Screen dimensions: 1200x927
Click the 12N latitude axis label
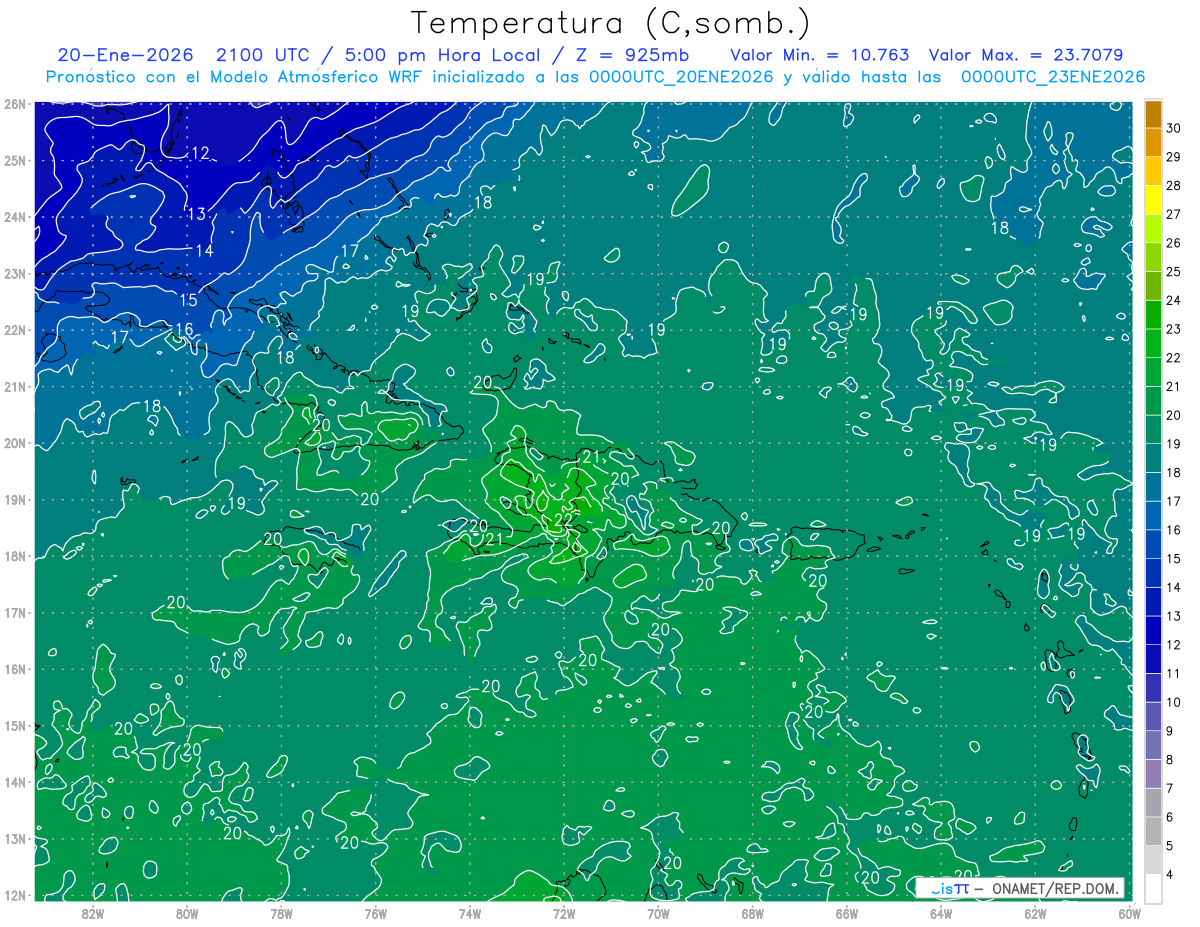(x=14, y=895)
